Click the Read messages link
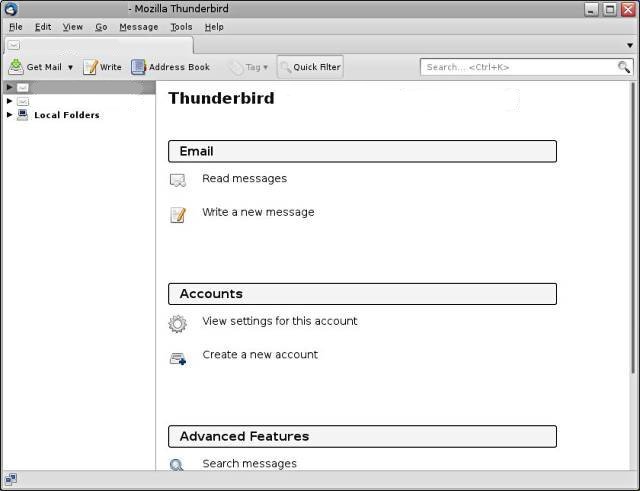Screen dimensions: 640x491 click(x=244, y=178)
